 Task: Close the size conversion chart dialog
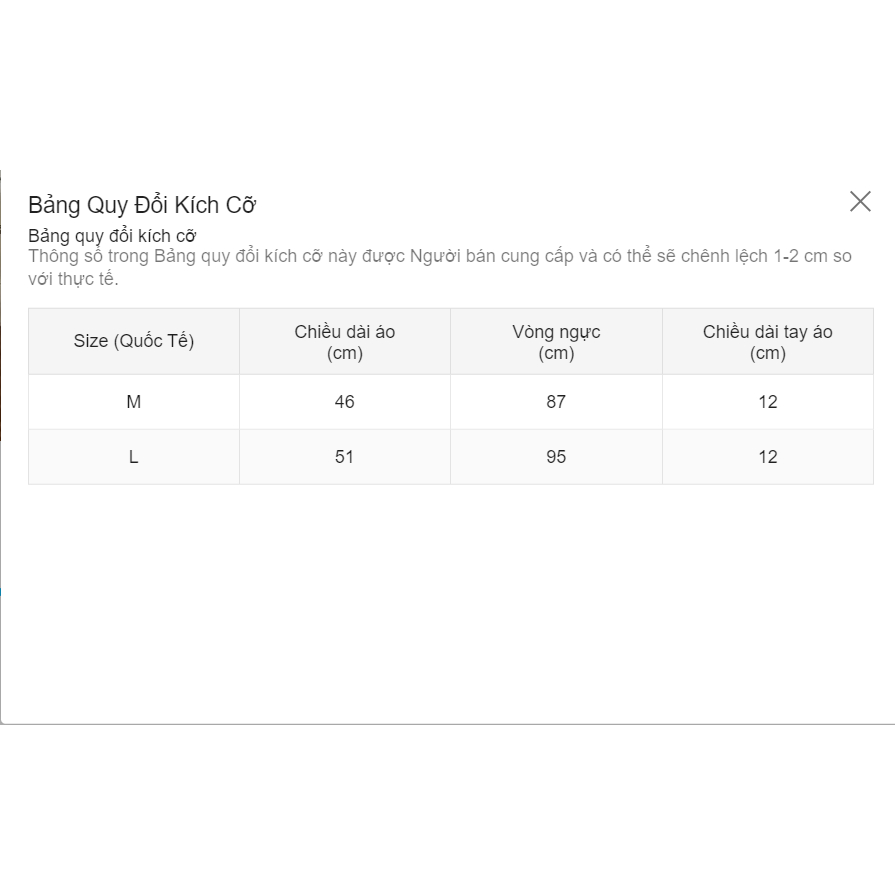[860, 201]
